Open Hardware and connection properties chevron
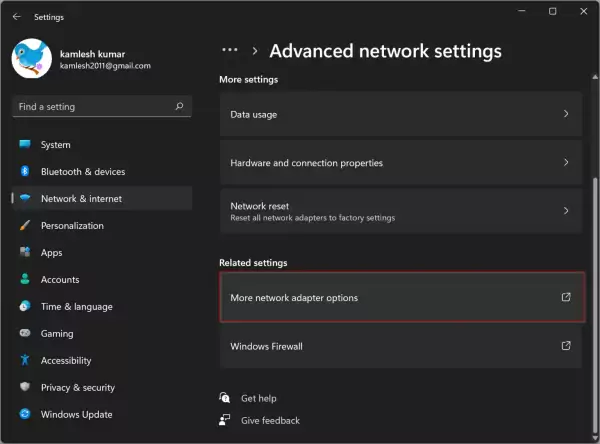600x444 pixels. click(566, 162)
